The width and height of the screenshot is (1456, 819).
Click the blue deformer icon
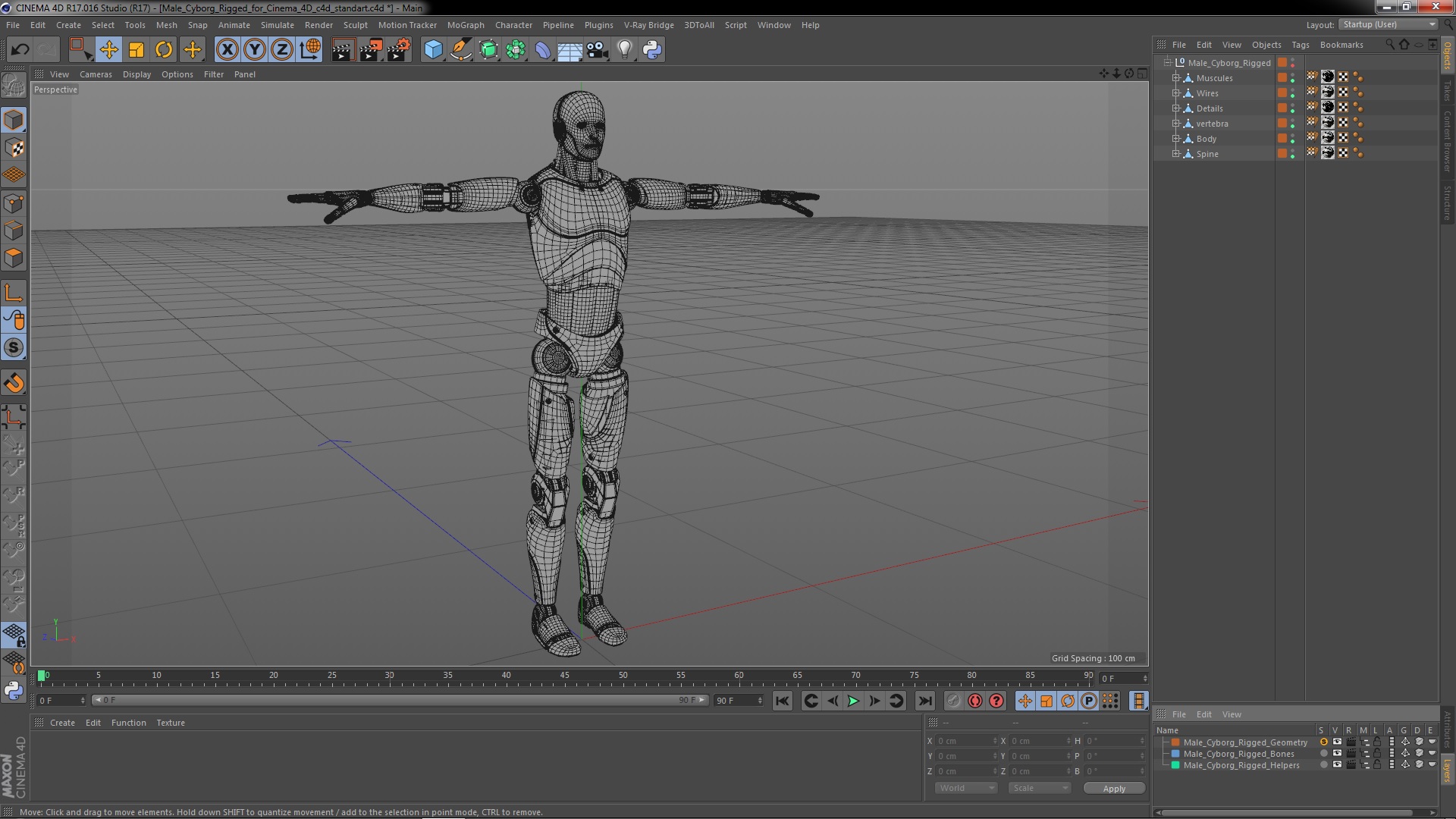tap(543, 50)
